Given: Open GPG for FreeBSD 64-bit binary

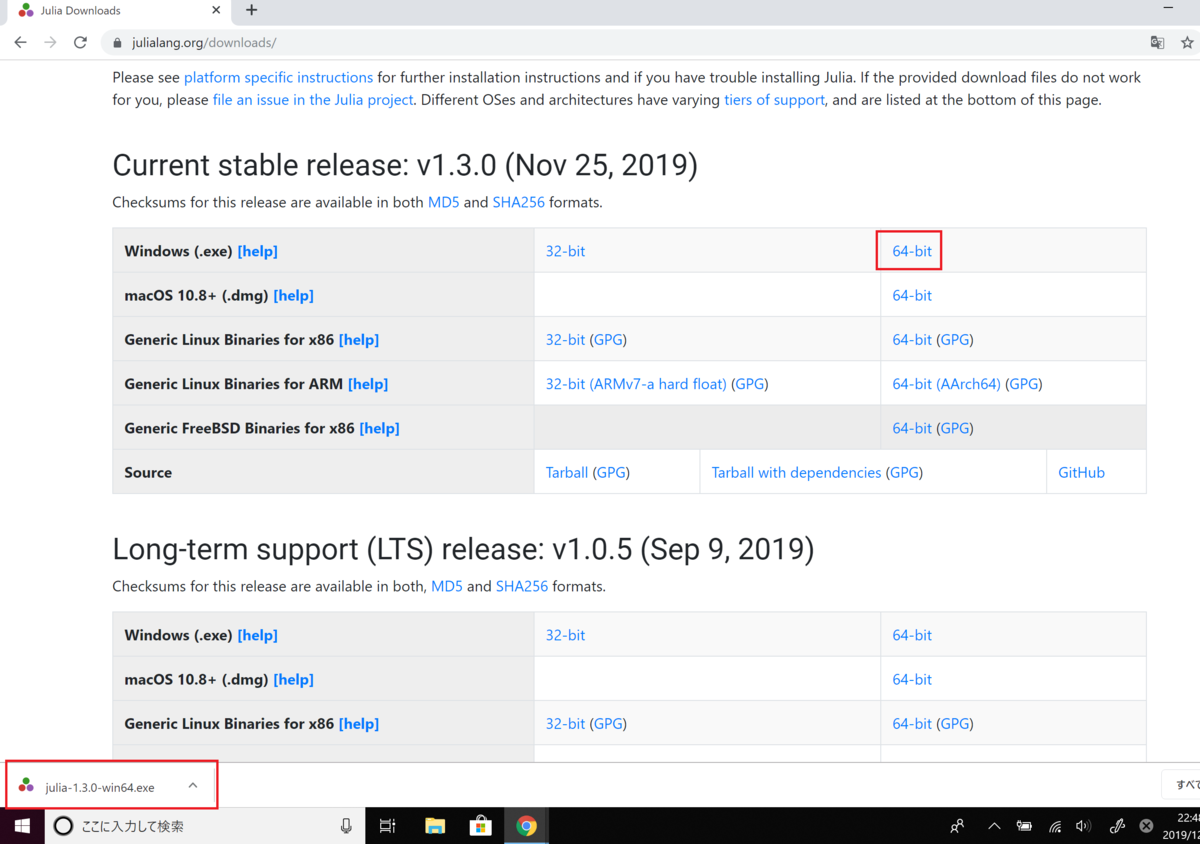Looking at the screenshot, I should click(x=956, y=427).
